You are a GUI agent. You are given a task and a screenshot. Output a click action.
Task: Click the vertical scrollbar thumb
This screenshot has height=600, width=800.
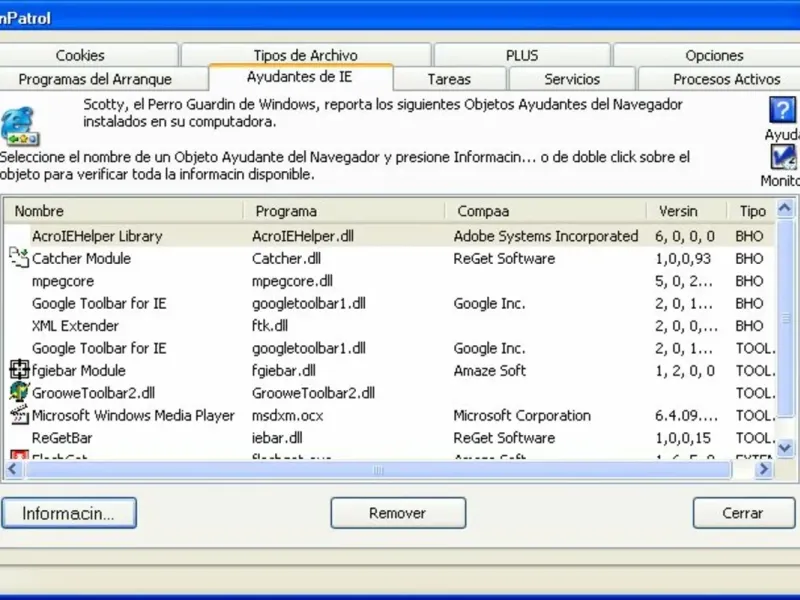coord(785,319)
